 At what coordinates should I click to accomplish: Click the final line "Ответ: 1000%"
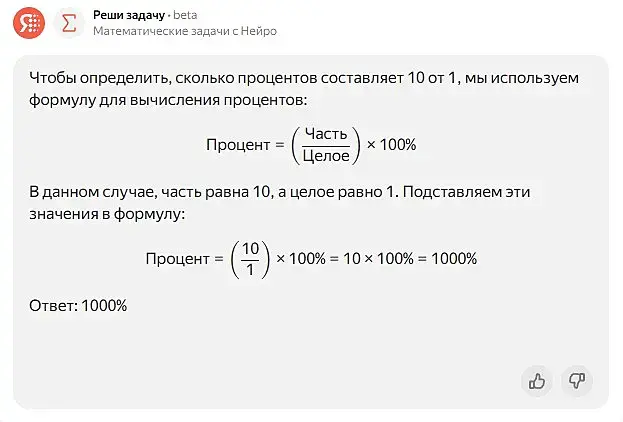pos(78,305)
